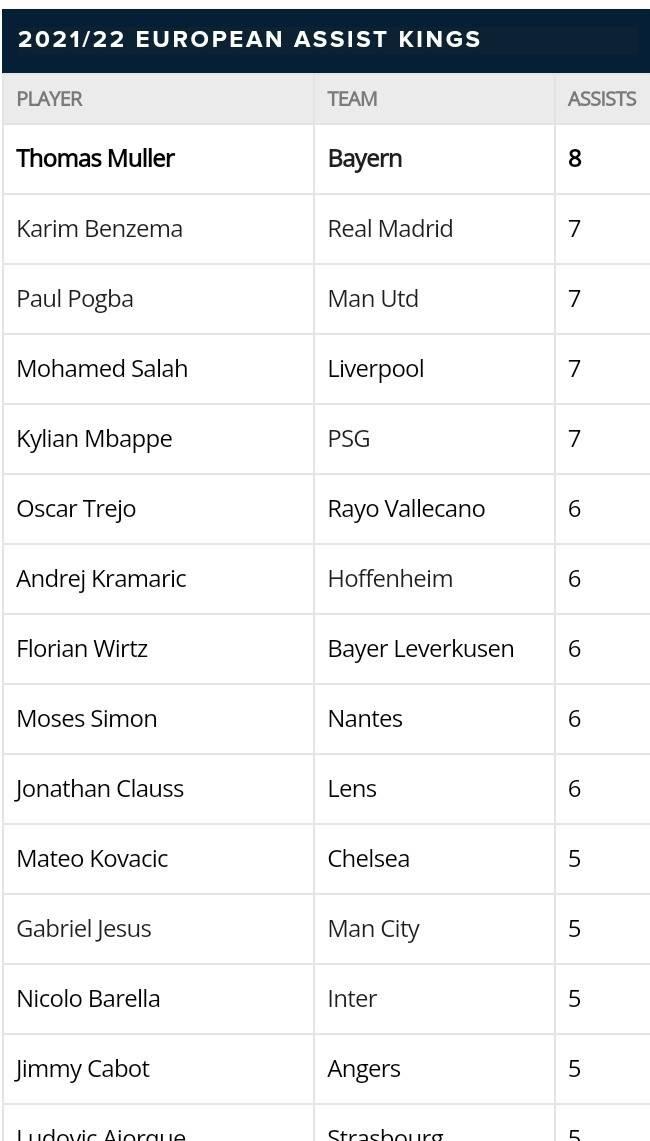Select the Paul Pogba row name
The image size is (650, 1141).
tap(75, 299)
